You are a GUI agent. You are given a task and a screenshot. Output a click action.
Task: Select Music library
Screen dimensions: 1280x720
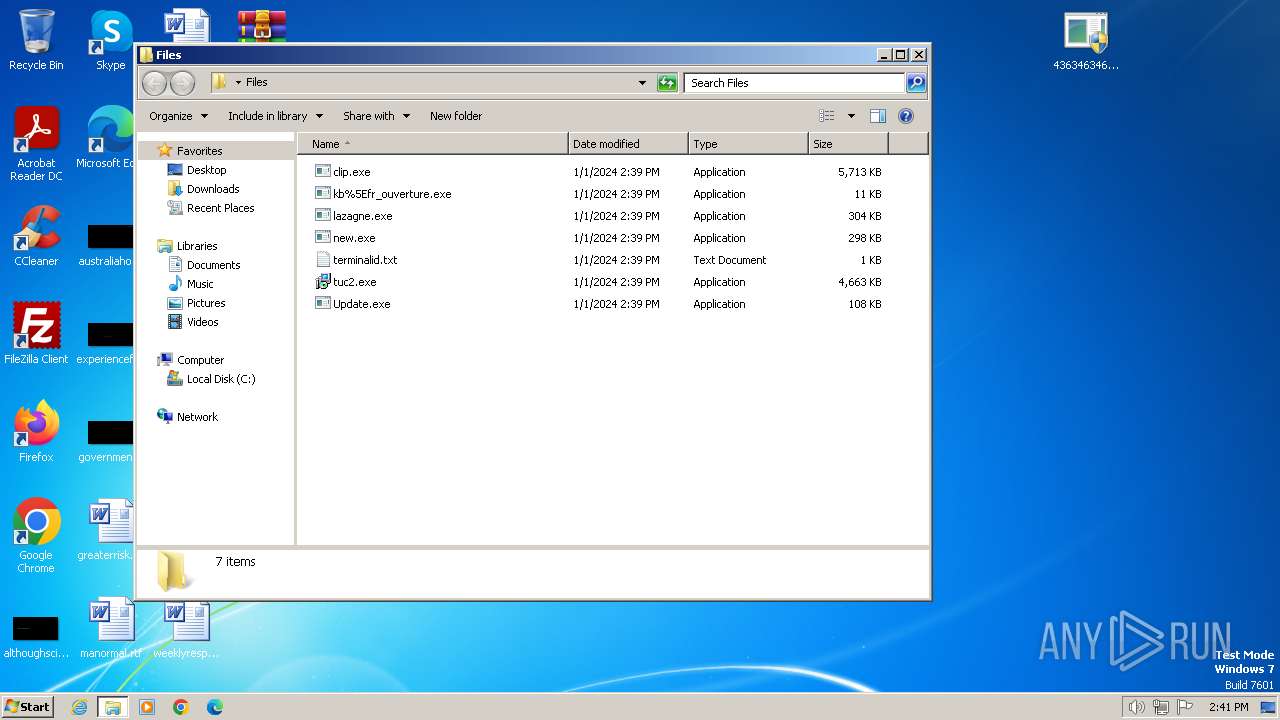pyautogui.click(x=200, y=284)
